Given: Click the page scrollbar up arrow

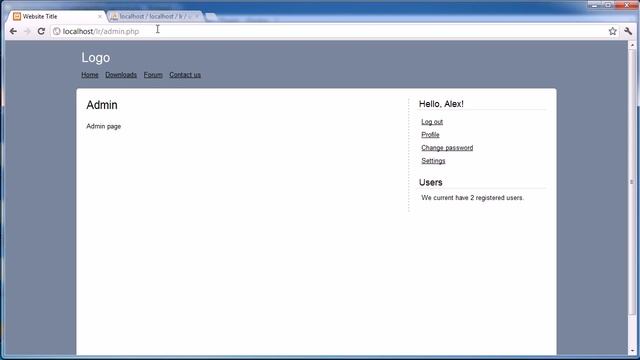Looking at the screenshot, I should [632, 44].
